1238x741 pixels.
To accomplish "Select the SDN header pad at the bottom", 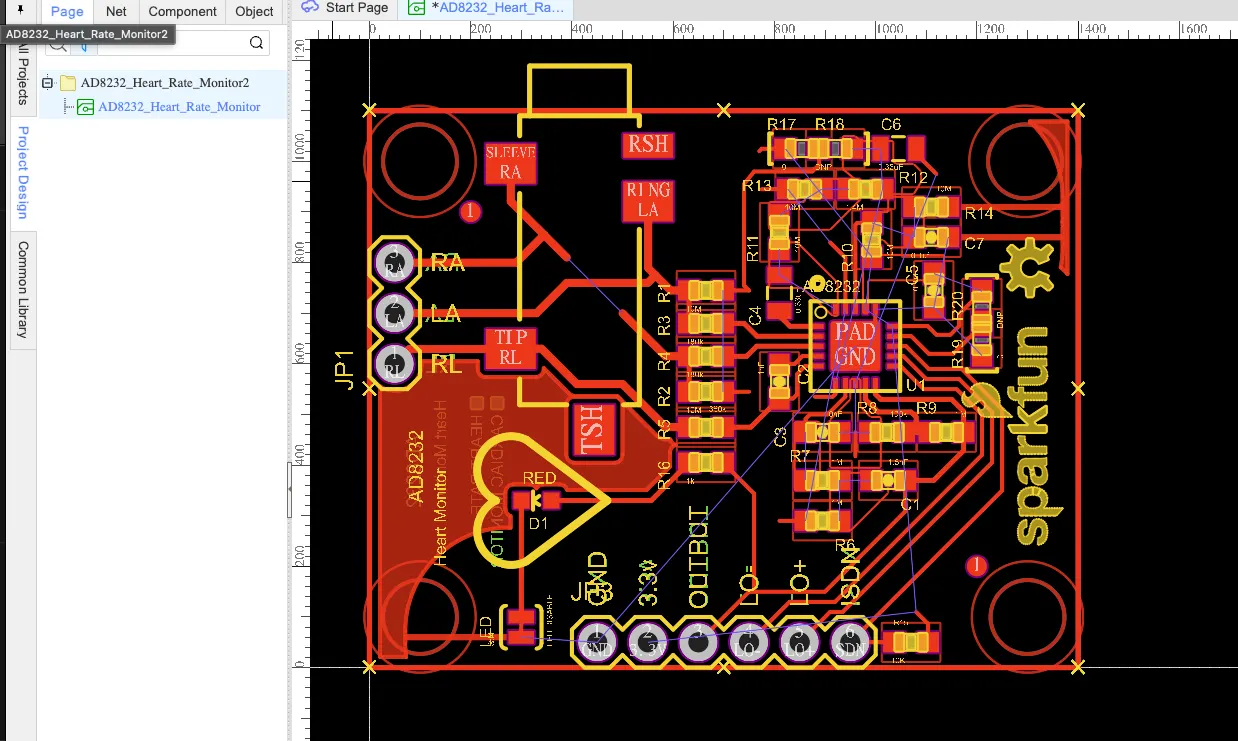I will pyautogui.click(x=851, y=641).
